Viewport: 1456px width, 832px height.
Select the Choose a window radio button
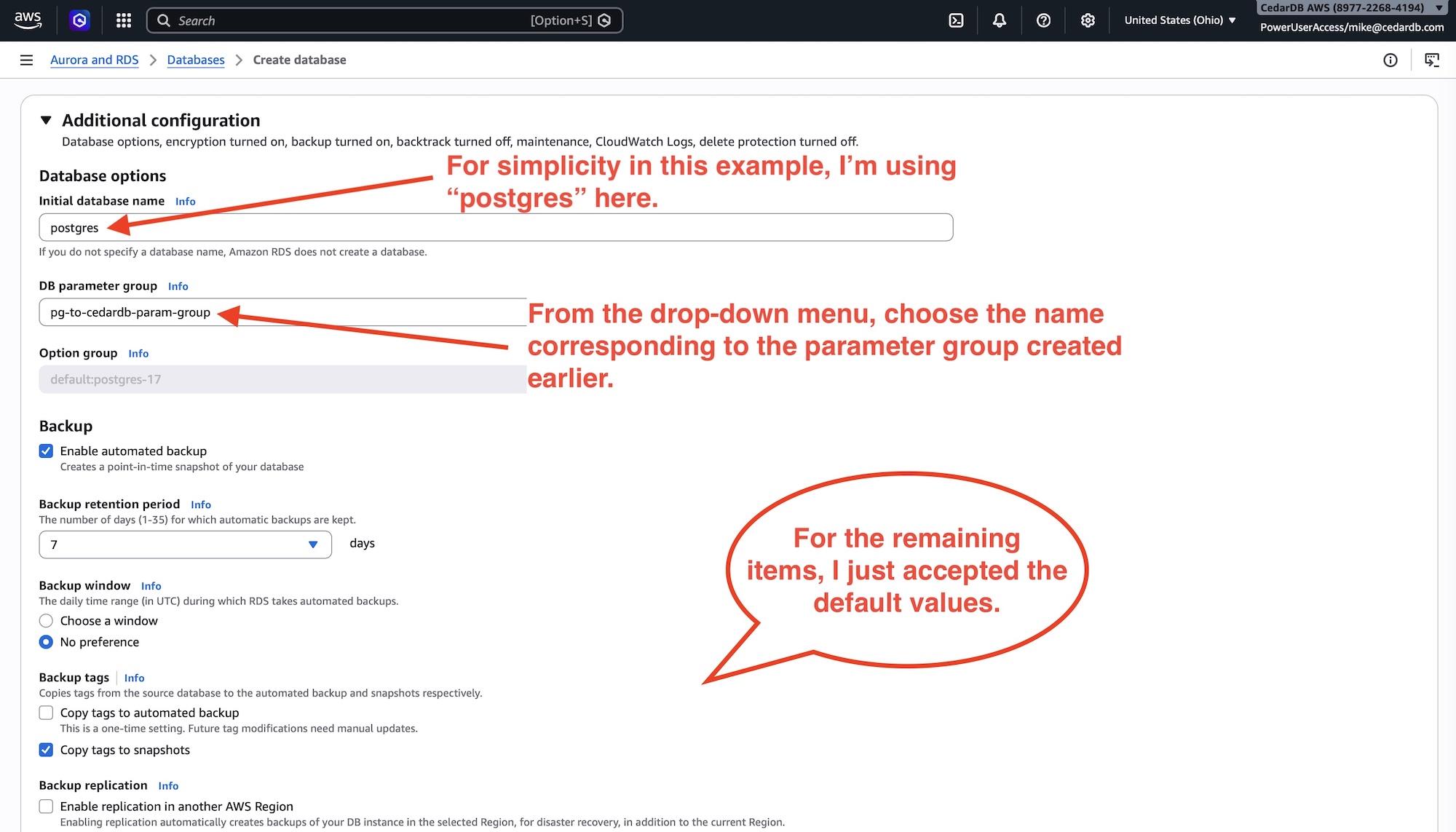46,620
